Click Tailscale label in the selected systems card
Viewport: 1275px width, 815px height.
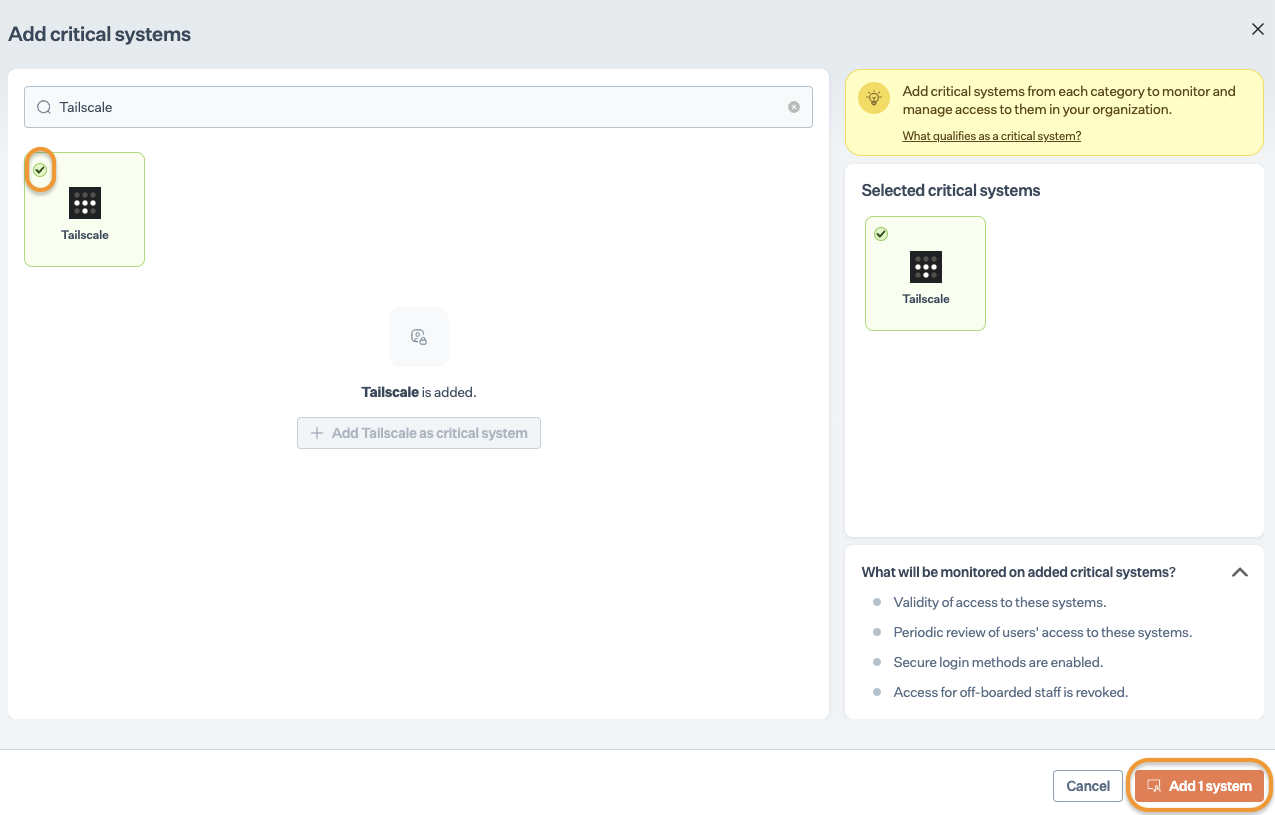point(926,299)
